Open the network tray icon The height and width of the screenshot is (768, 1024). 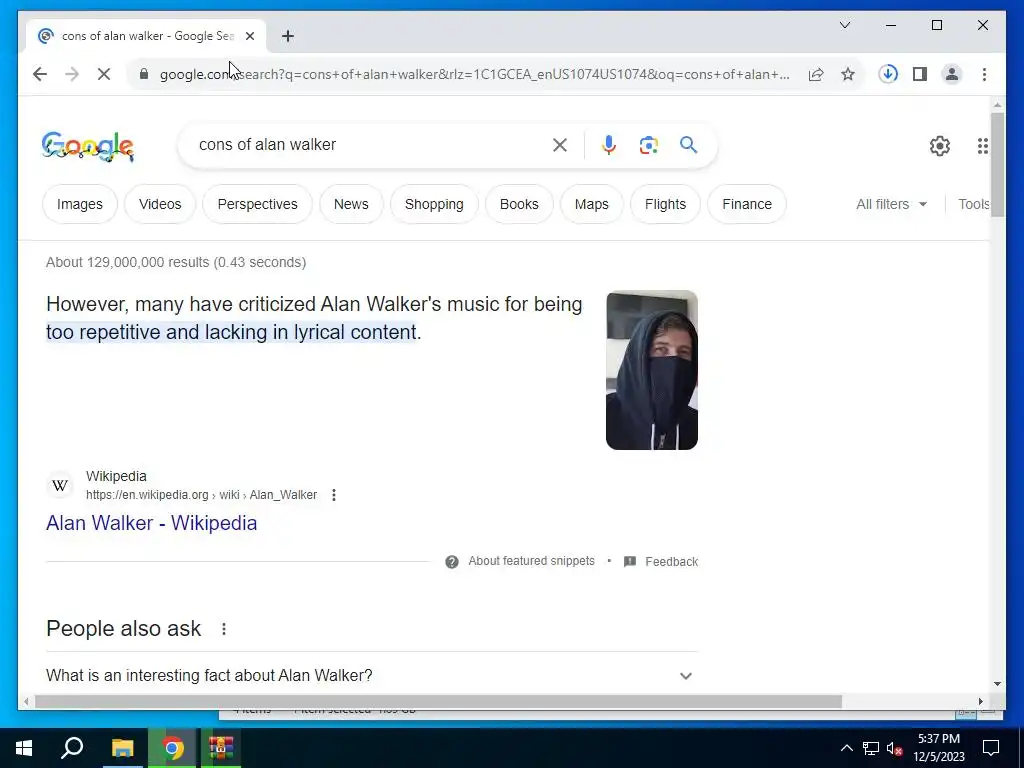[870, 748]
